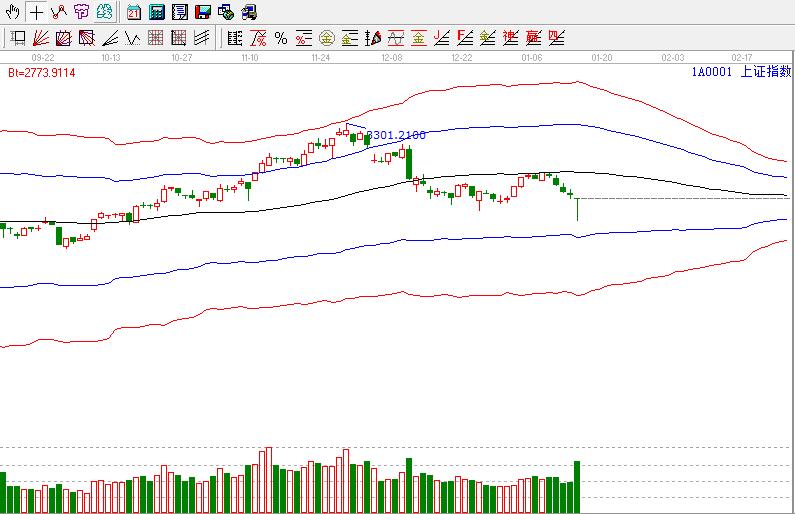Click the floppy disk save icon
The image size is (795, 514).
tap(202, 12)
